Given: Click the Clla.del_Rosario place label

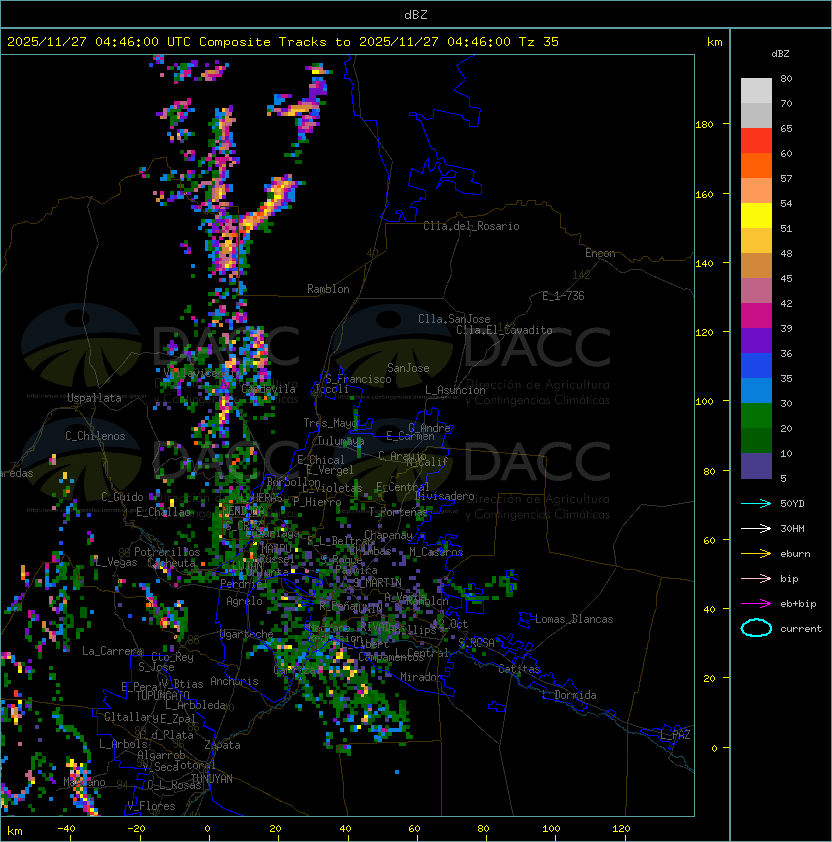Looking at the screenshot, I should click(x=471, y=226).
